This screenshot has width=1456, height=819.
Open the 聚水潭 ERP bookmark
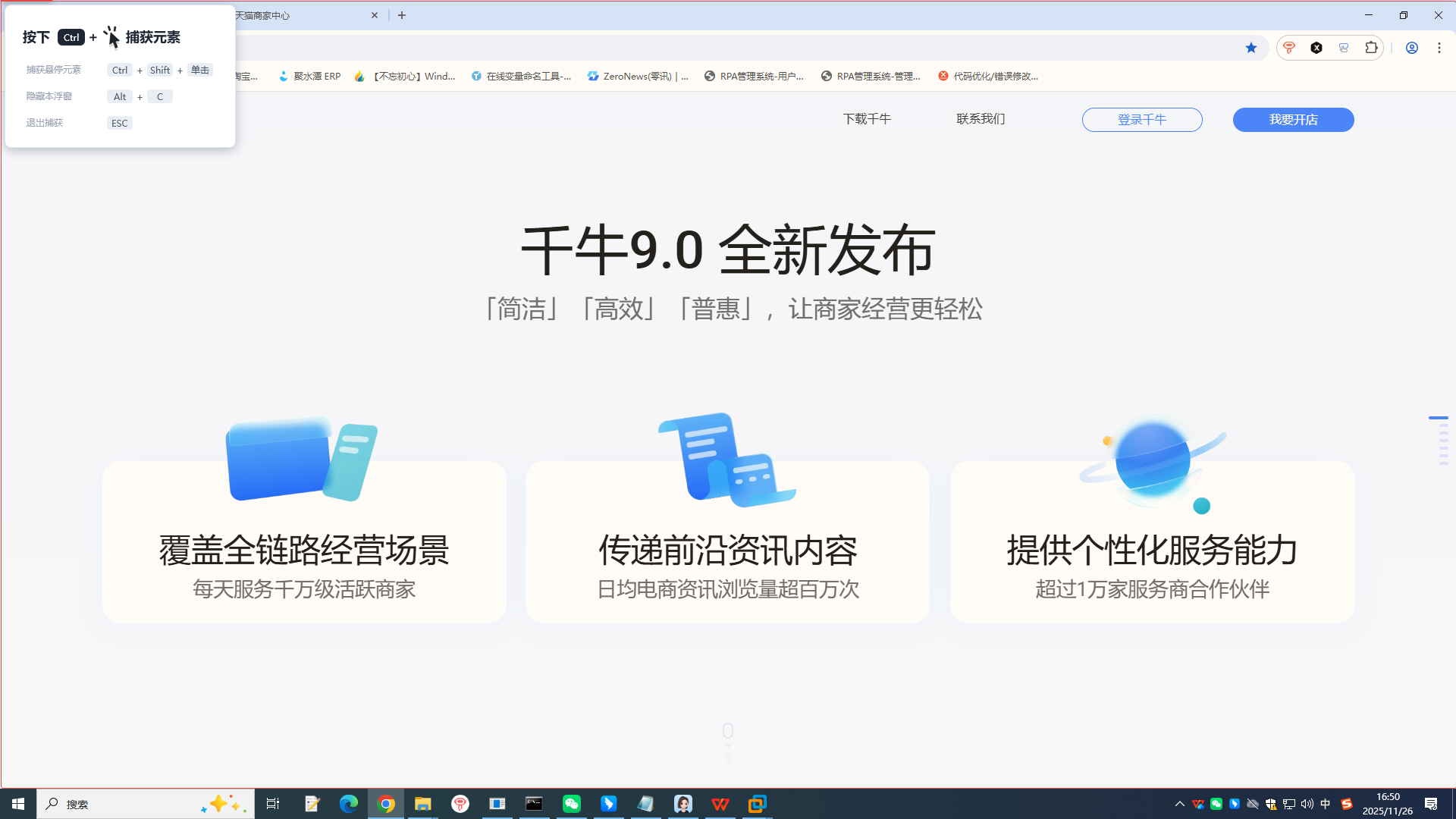click(x=309, y=76)
